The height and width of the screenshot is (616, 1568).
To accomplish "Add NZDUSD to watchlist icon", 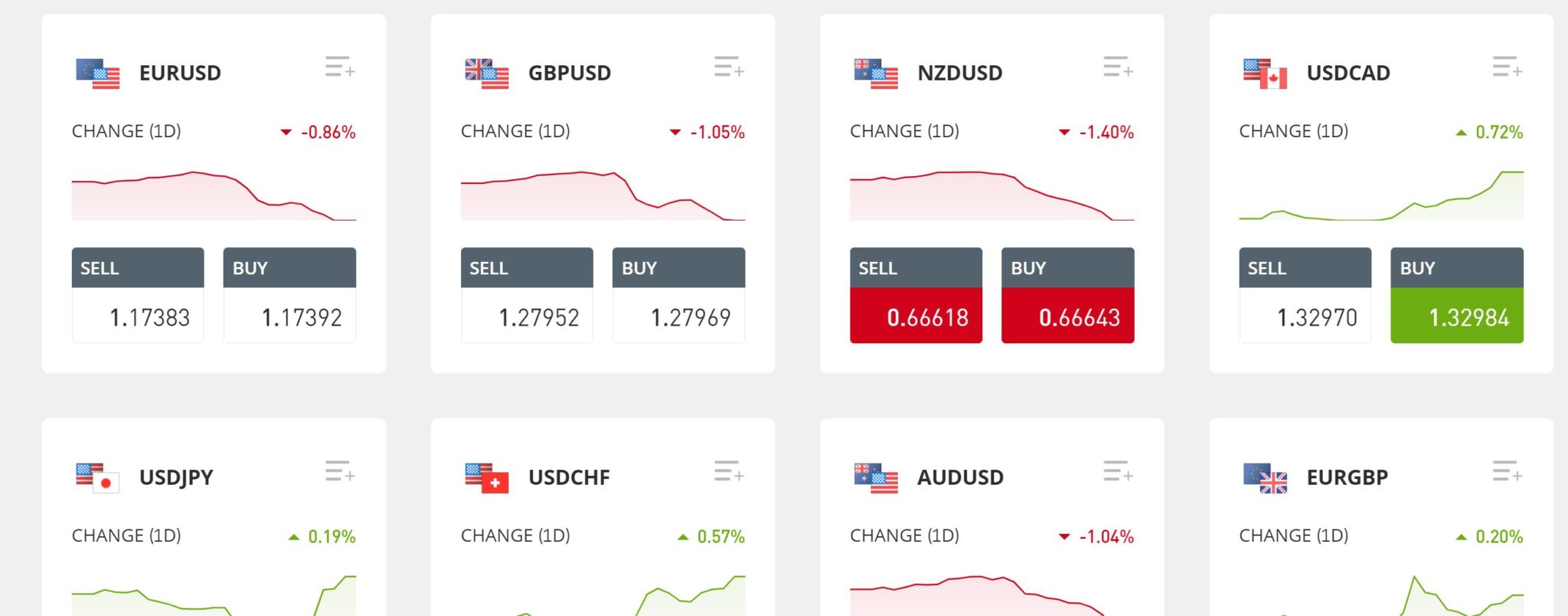I will pos(1118,67).
